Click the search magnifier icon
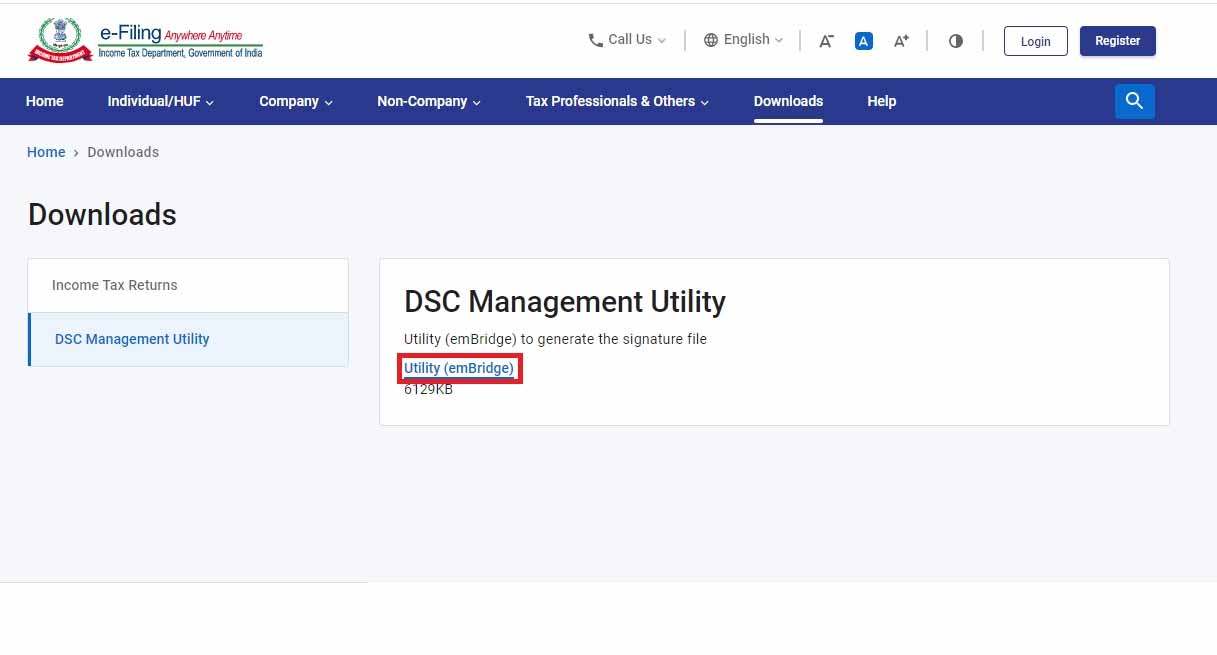The height and width of the screenshot is (655, 1217). click(x=1134, y=101)
